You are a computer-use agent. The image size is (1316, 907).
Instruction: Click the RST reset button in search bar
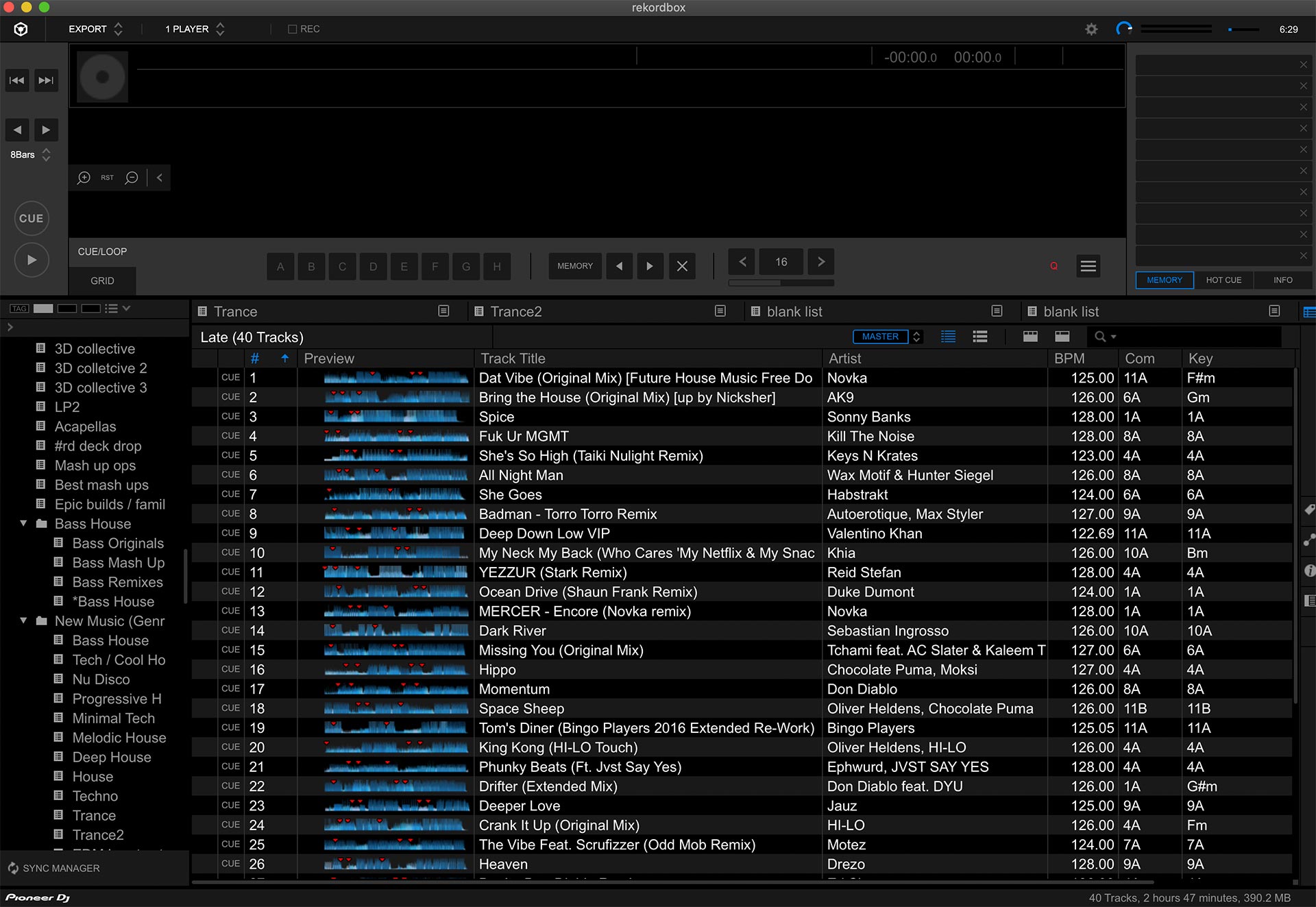coord(108,179)
